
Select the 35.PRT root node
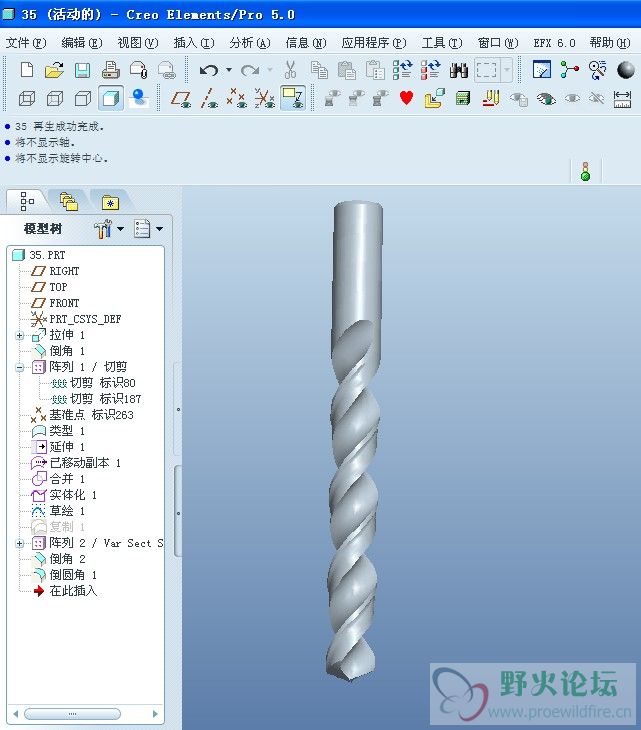[x=47, y=255]
